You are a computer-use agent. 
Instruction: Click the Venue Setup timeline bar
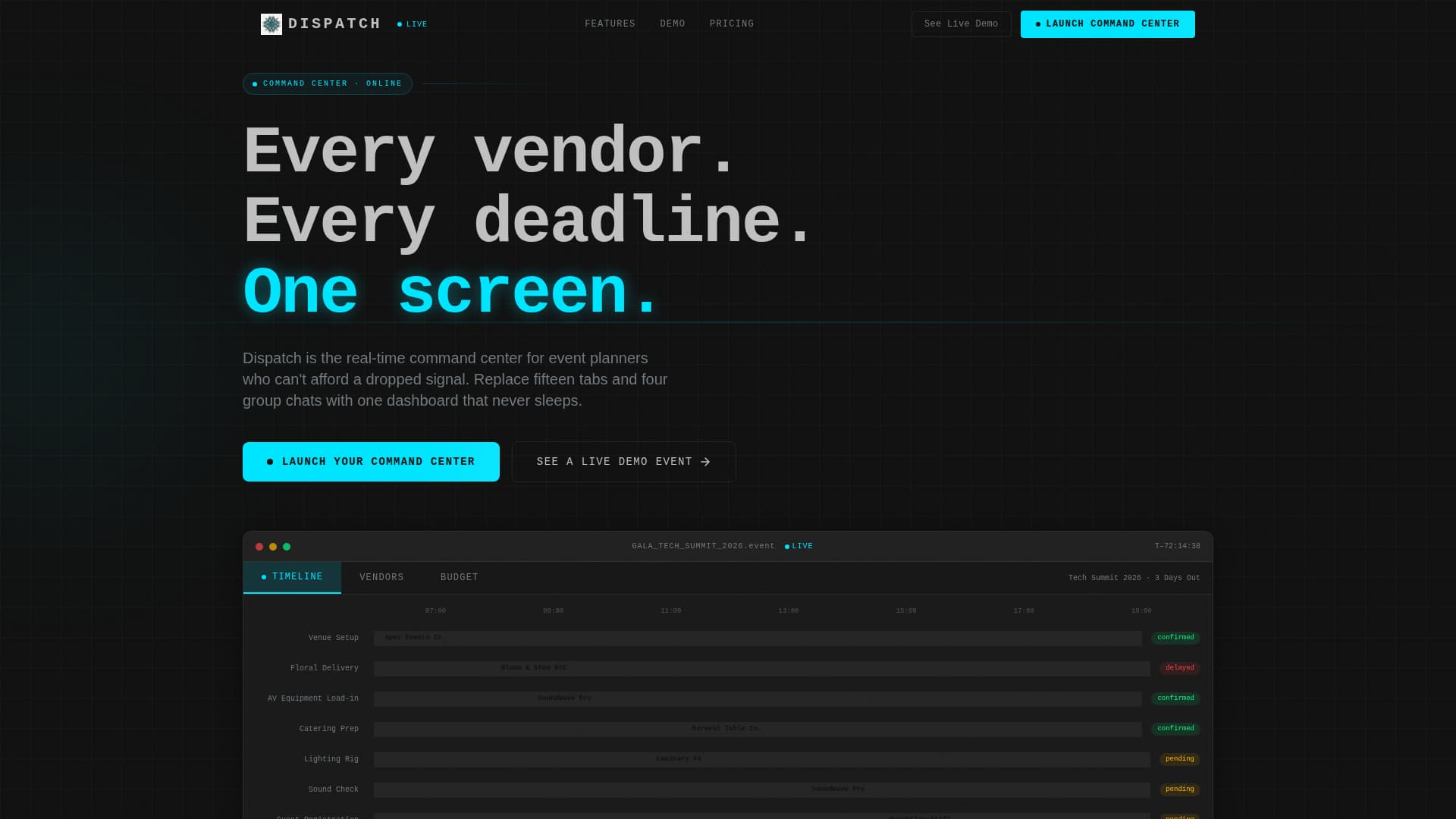tap(758, 639)
